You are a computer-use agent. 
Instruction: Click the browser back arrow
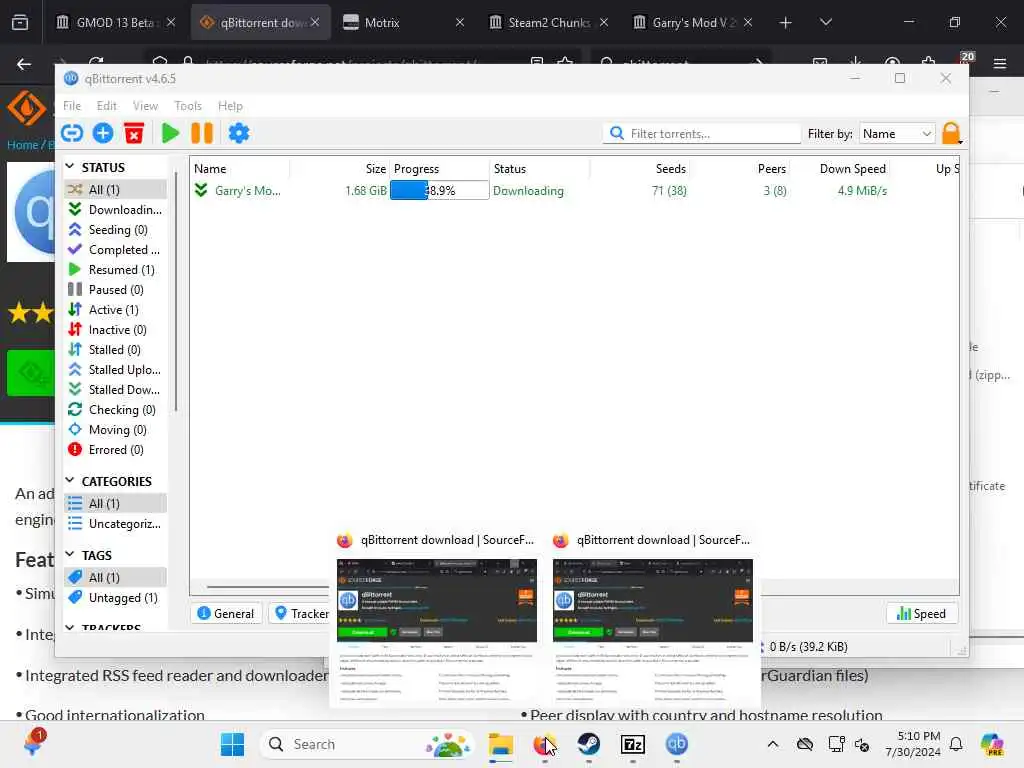[24, 64]
